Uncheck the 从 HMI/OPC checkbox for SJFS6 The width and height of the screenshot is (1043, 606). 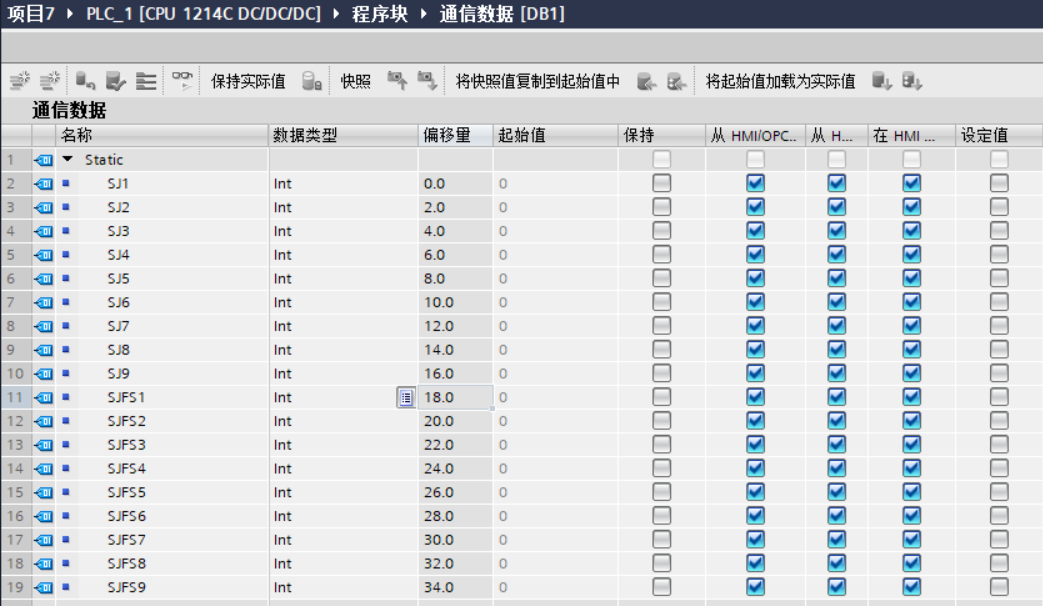click(x=755, y=516)
